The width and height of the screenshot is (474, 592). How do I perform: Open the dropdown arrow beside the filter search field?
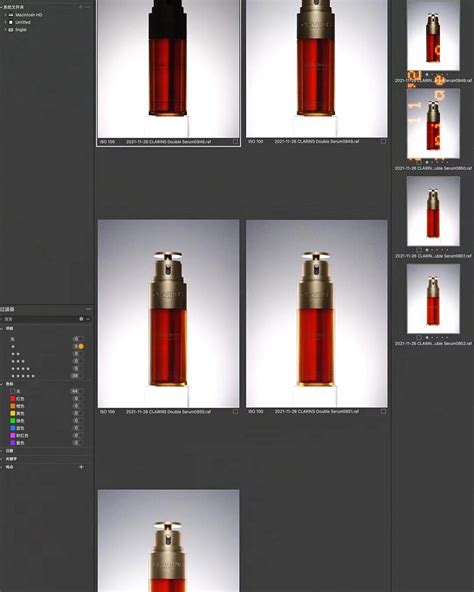88,319
